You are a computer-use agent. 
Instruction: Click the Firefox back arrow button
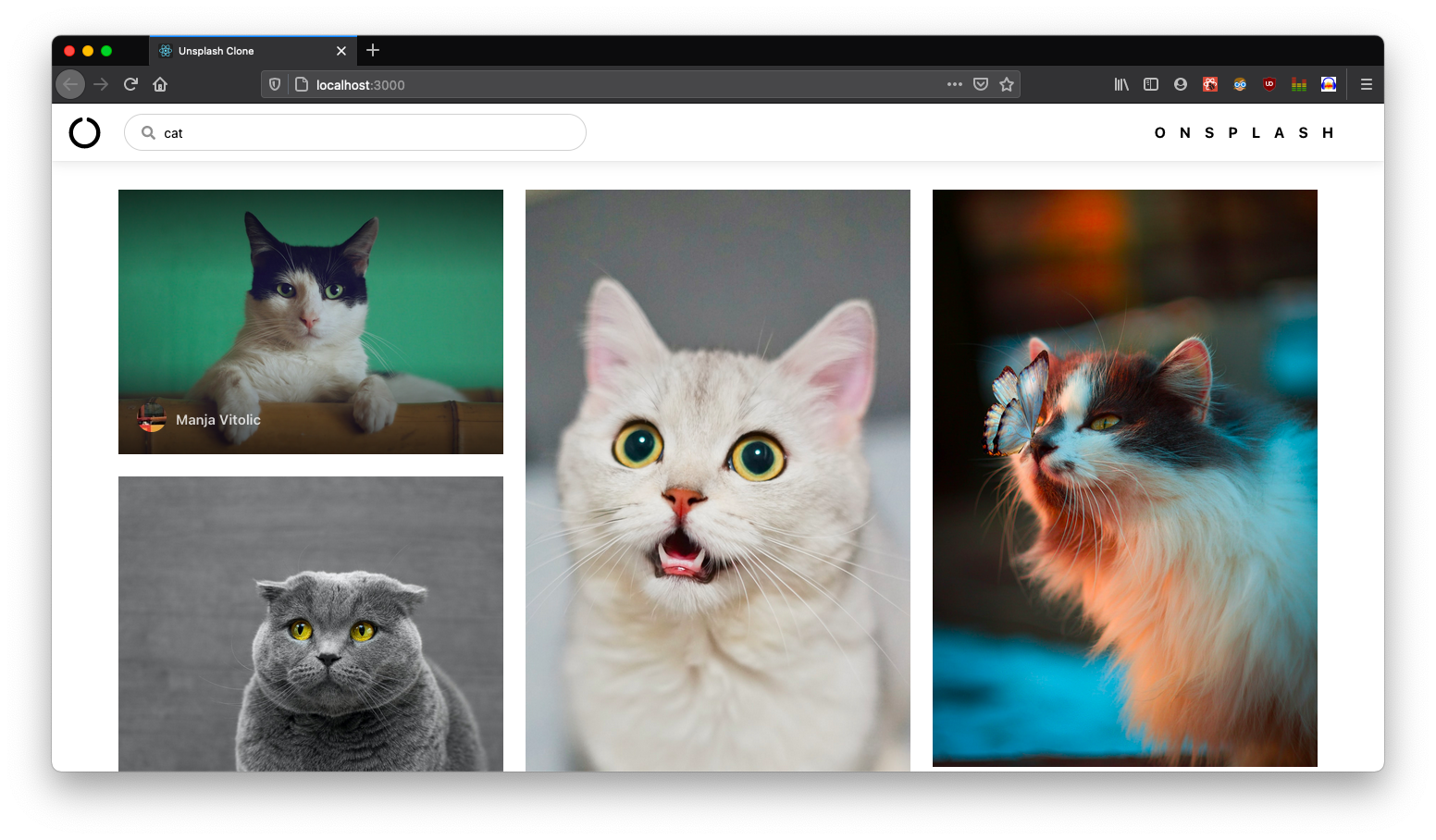70,84
